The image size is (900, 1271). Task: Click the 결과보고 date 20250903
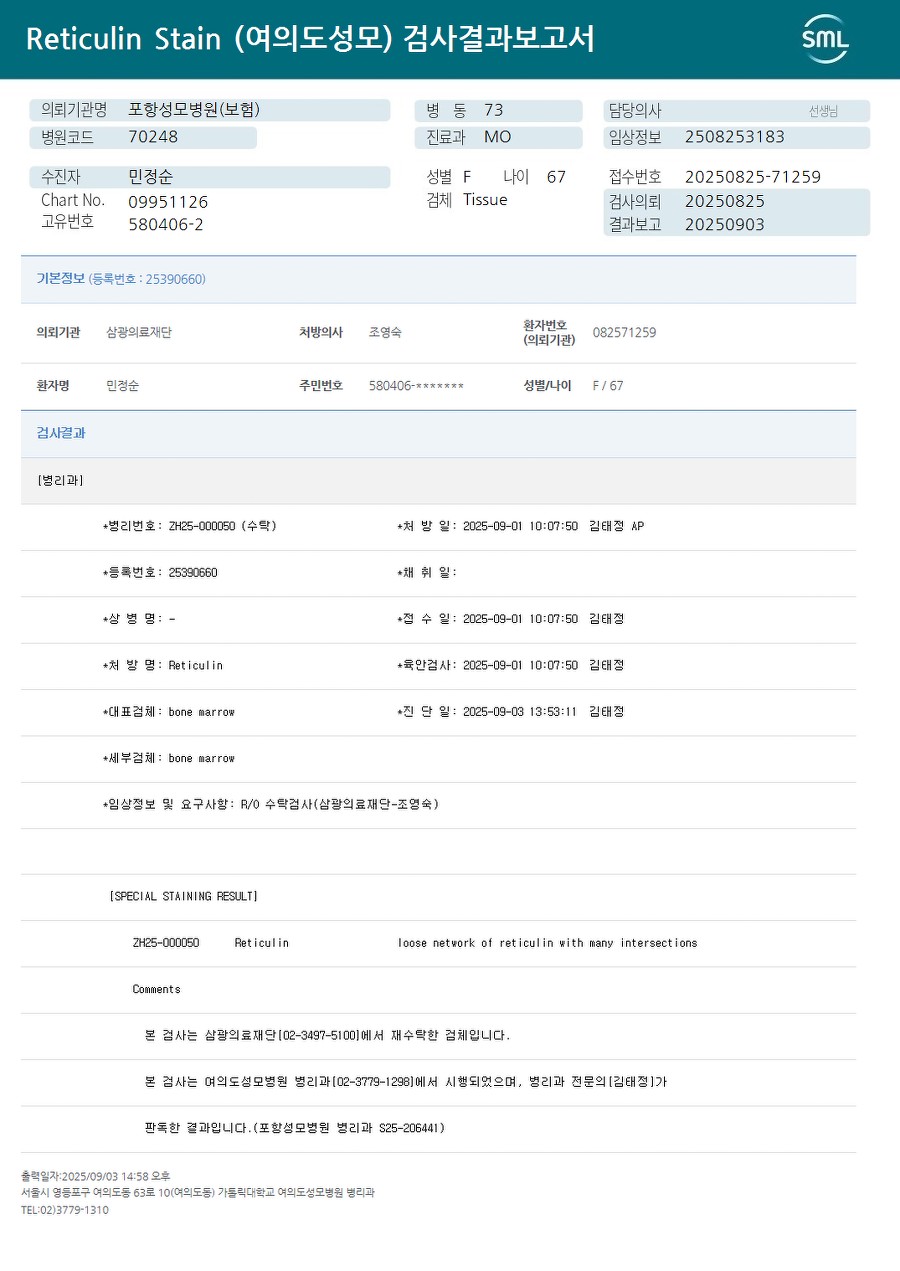click(725, 225)
